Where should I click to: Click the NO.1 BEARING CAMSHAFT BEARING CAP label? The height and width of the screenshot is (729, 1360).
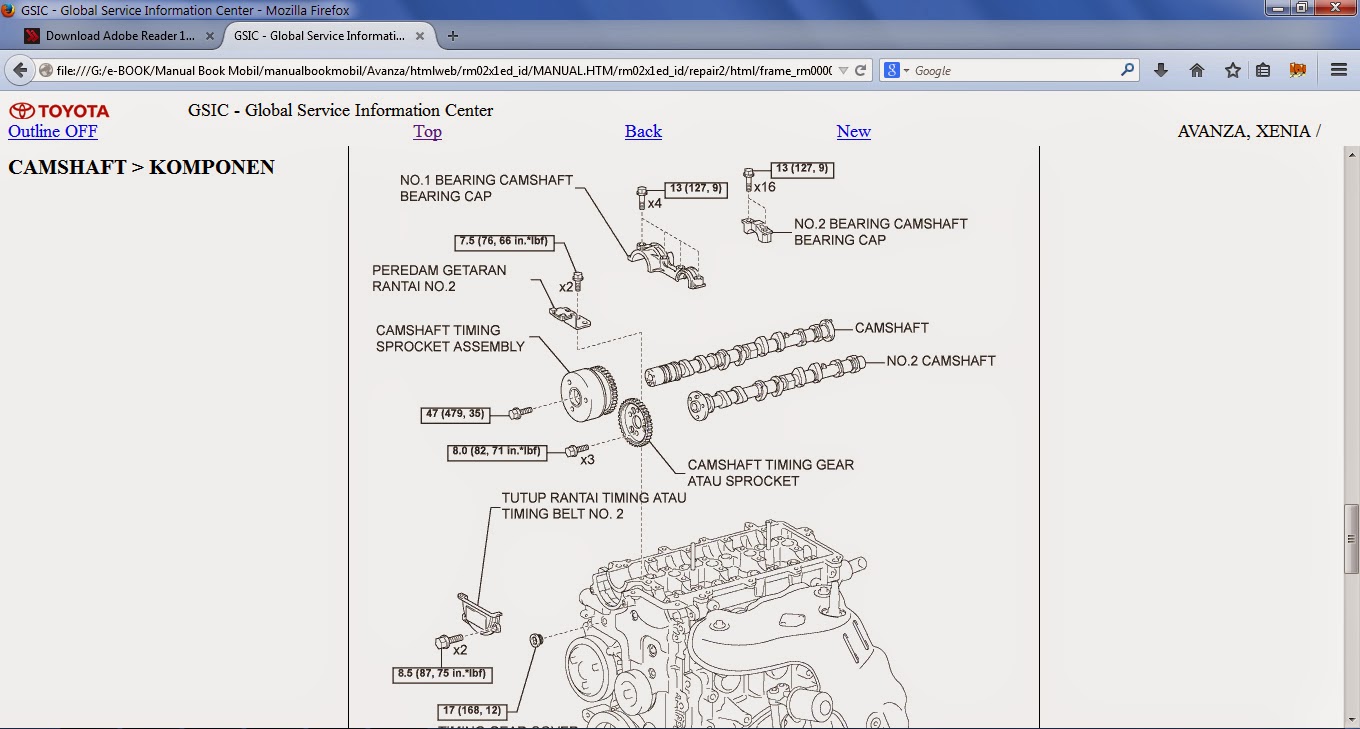point(486,188)
